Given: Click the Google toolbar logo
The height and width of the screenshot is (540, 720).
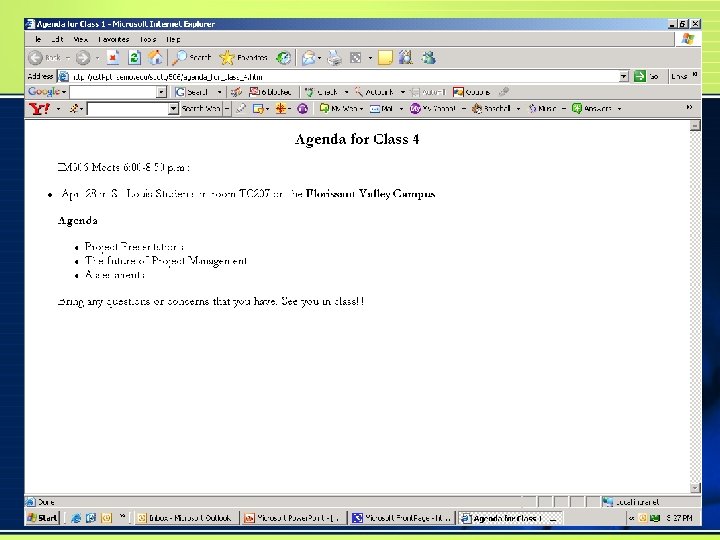Looking at the screenshot, I should 44,92.
